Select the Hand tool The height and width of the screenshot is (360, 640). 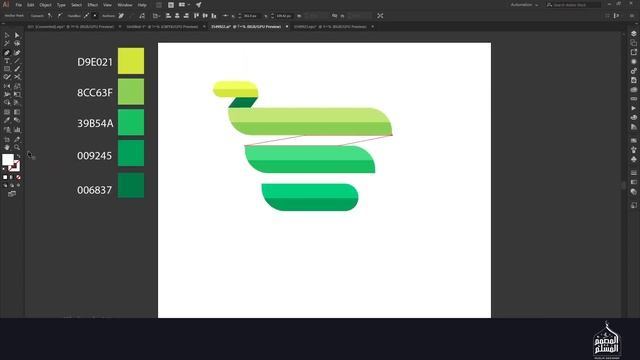(7, 147)
